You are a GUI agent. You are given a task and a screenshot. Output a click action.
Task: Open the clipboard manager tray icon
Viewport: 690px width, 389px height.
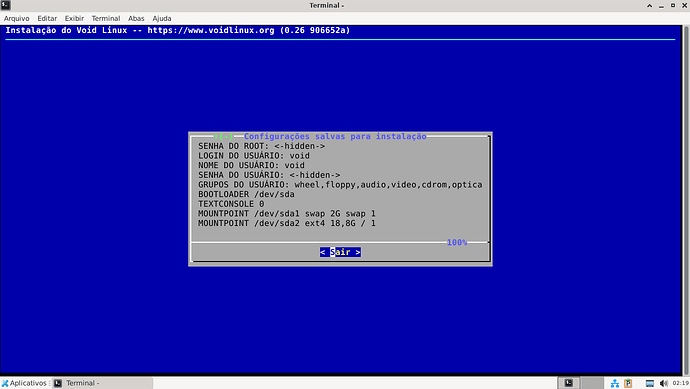[628, 384]
